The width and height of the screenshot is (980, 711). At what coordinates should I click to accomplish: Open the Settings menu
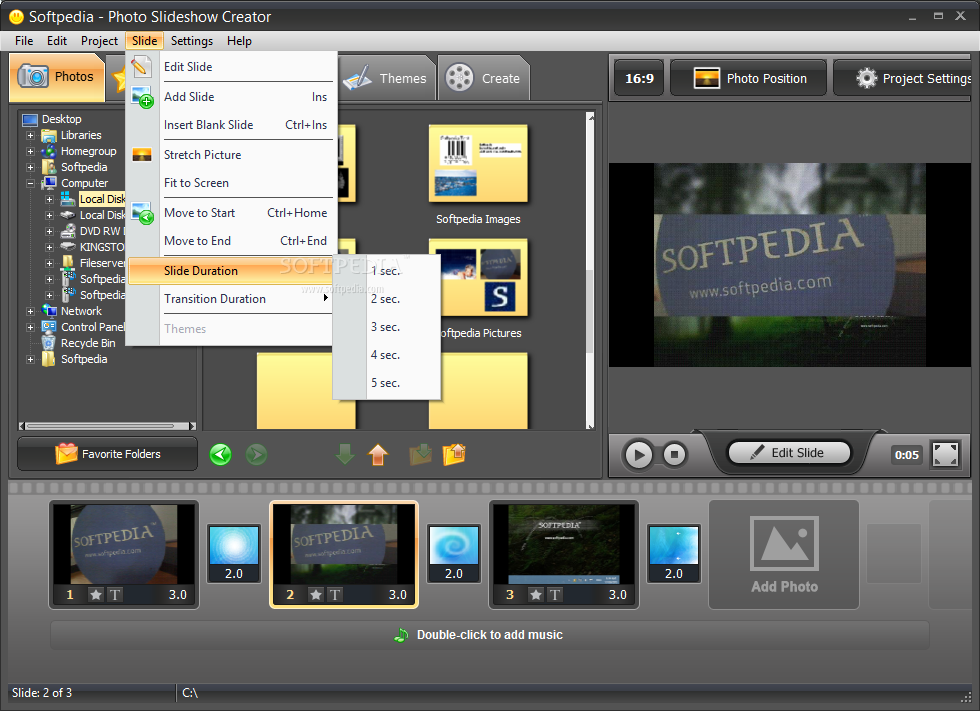(x=192, y=41)
